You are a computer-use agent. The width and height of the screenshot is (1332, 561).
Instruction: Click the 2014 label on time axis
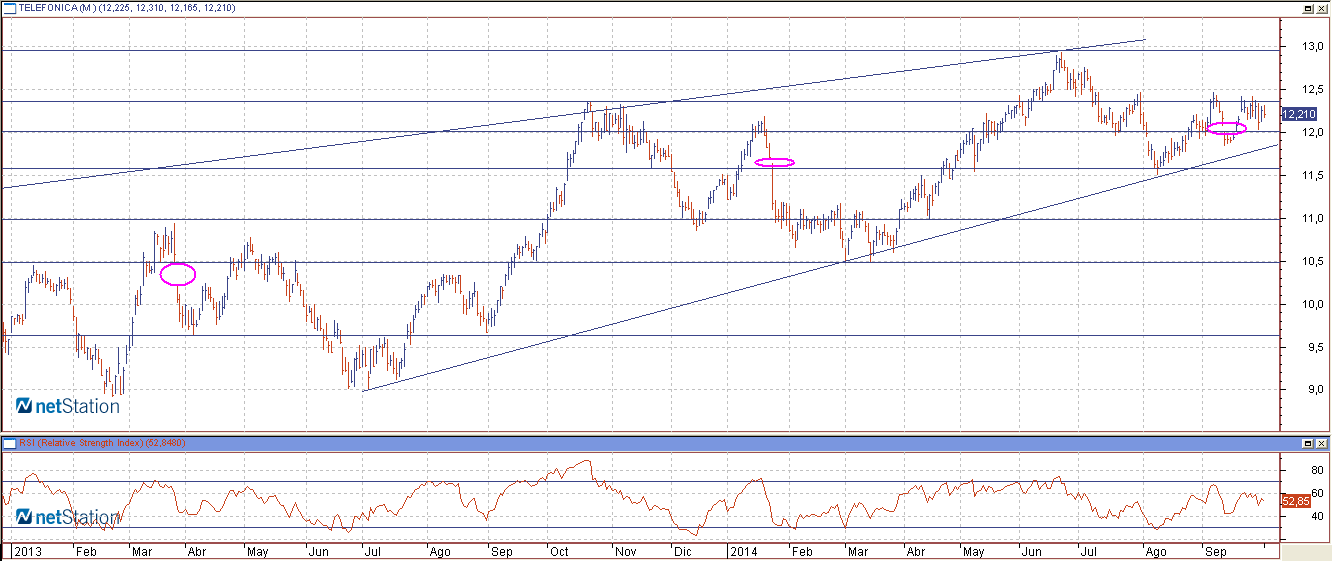pyautogui.click(x=743, y=551)
